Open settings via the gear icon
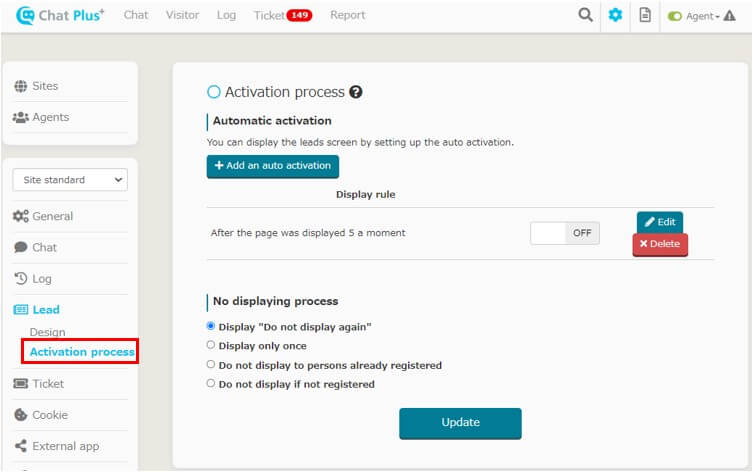The height and width of the screenshot is (472, 752). (615, 15)
